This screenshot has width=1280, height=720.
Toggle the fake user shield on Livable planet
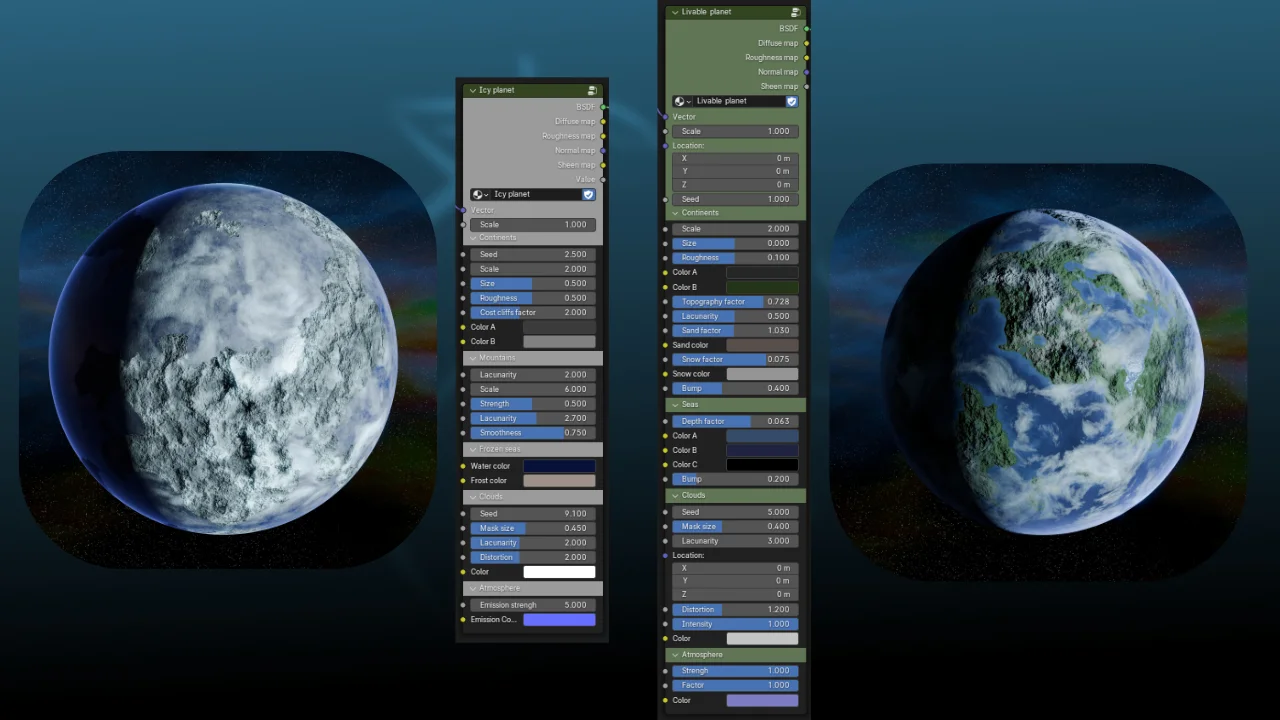point(792,102)
